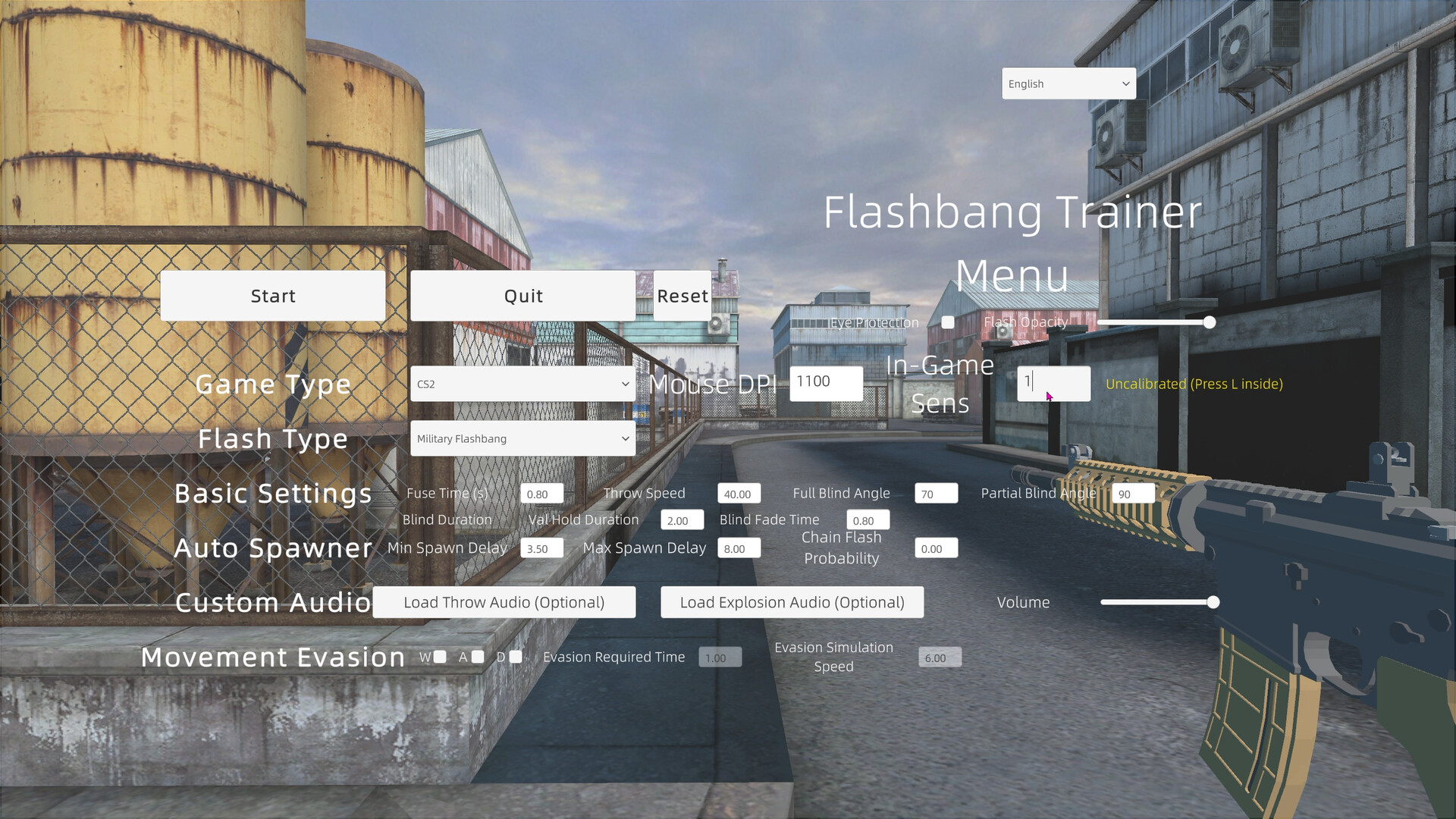Edit the Blind Fade Time value 0.80

pyautogui.click(x=868, y=520)
